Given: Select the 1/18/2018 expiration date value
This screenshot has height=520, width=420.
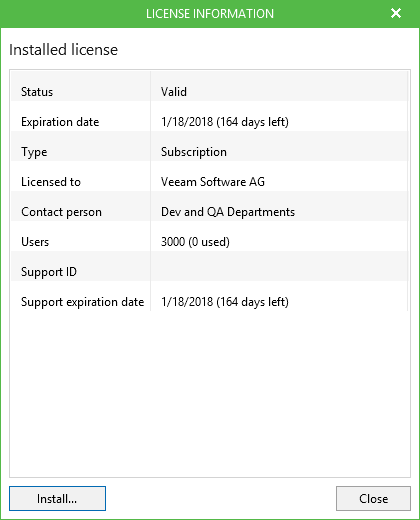Looking at the screenshot, I should click(225, 122).
